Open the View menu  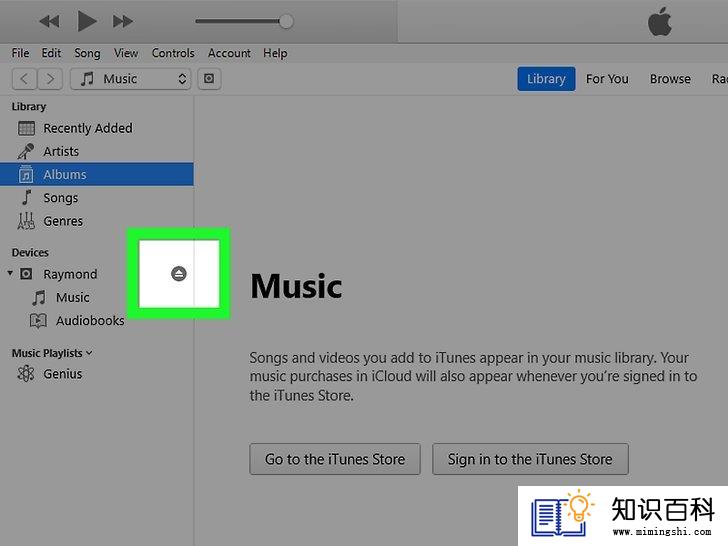point(126,53)
